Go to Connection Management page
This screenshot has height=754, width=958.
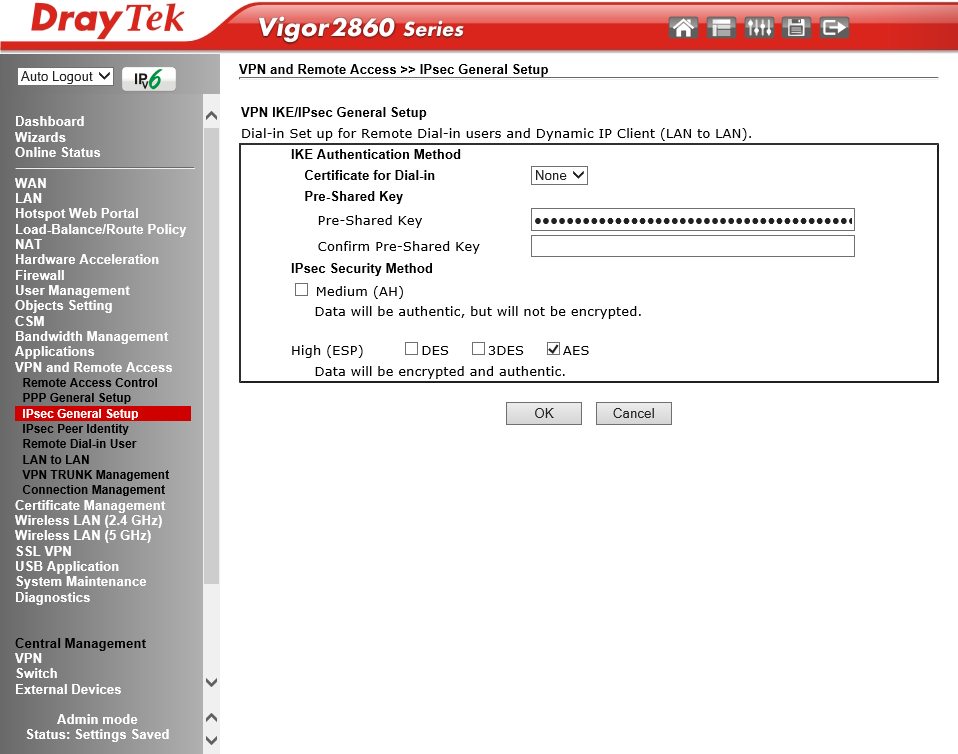(93, 490)
